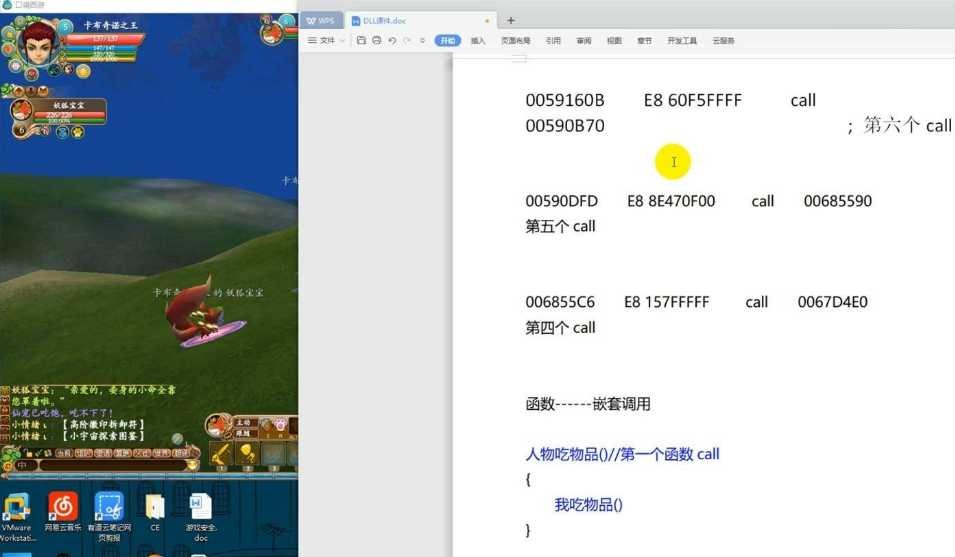The image size is (955, 557).
Task: Click the player red health bar
Action: (x=104, y=39)
